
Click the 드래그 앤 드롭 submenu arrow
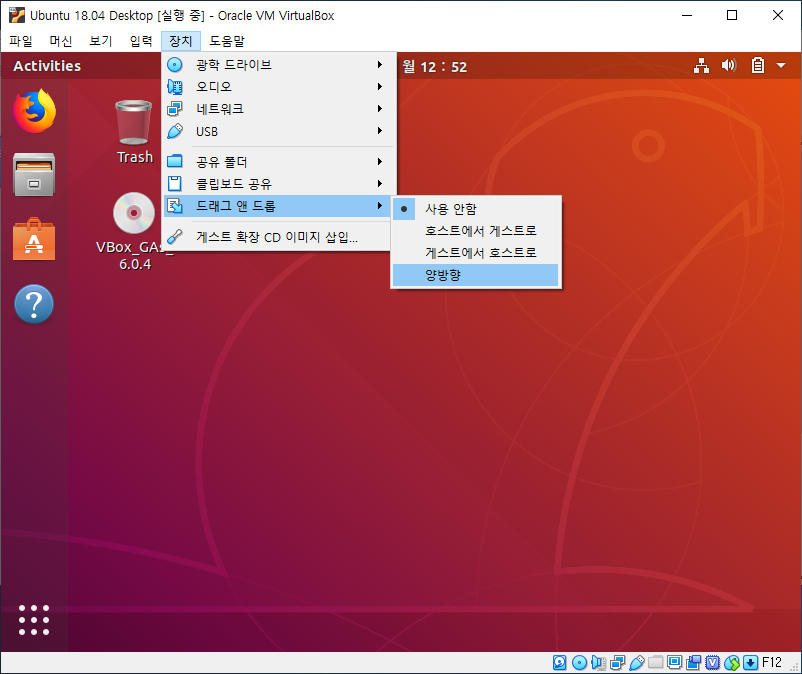380,206
